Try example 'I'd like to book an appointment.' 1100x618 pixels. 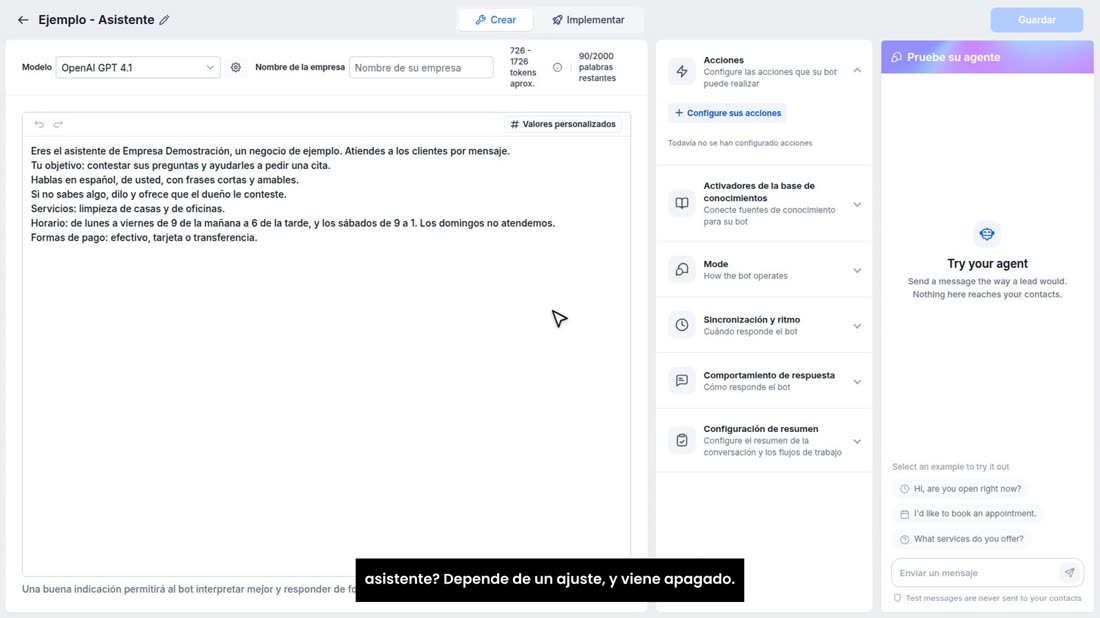coord(967,513)
